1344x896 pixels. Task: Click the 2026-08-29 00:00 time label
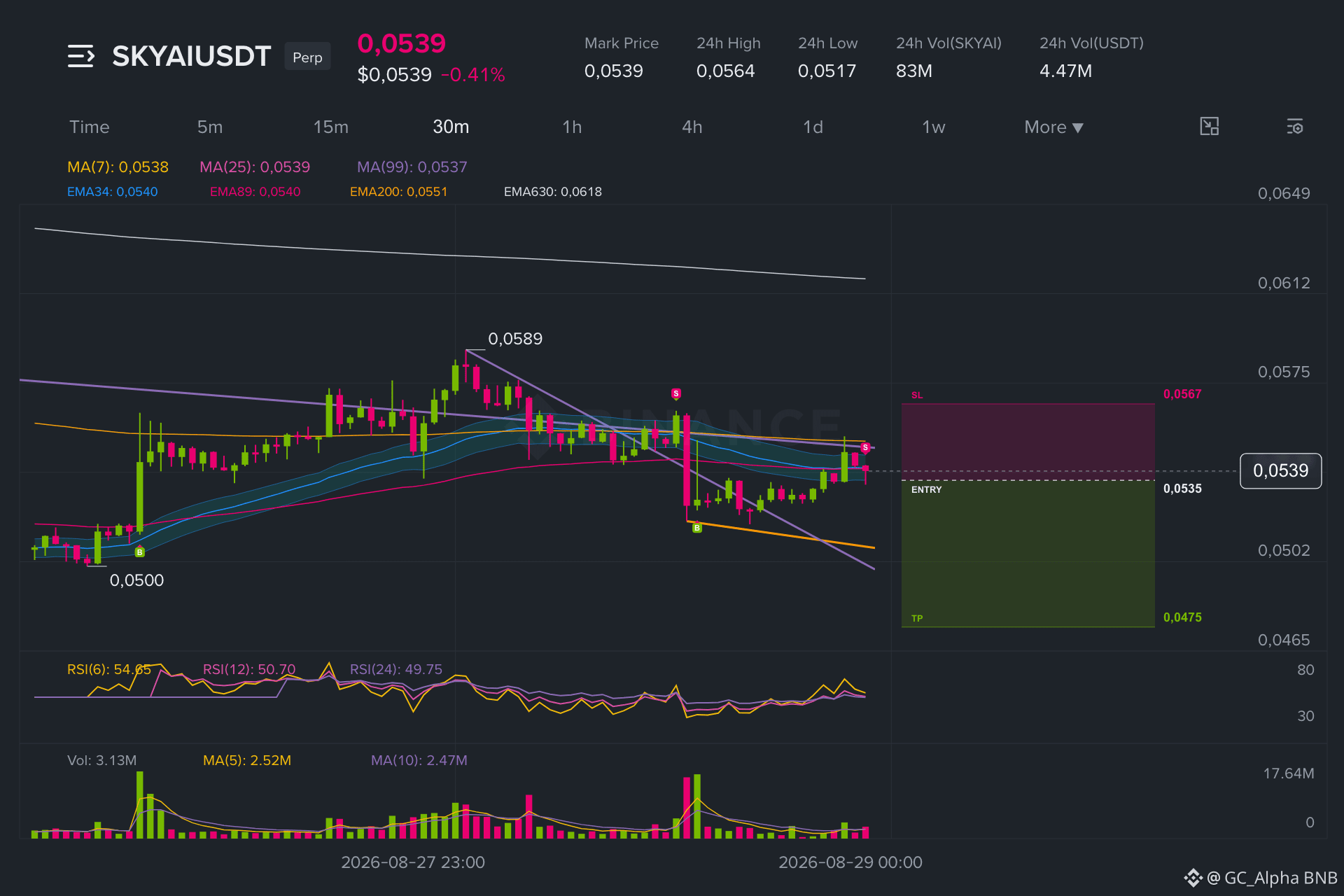850,862
